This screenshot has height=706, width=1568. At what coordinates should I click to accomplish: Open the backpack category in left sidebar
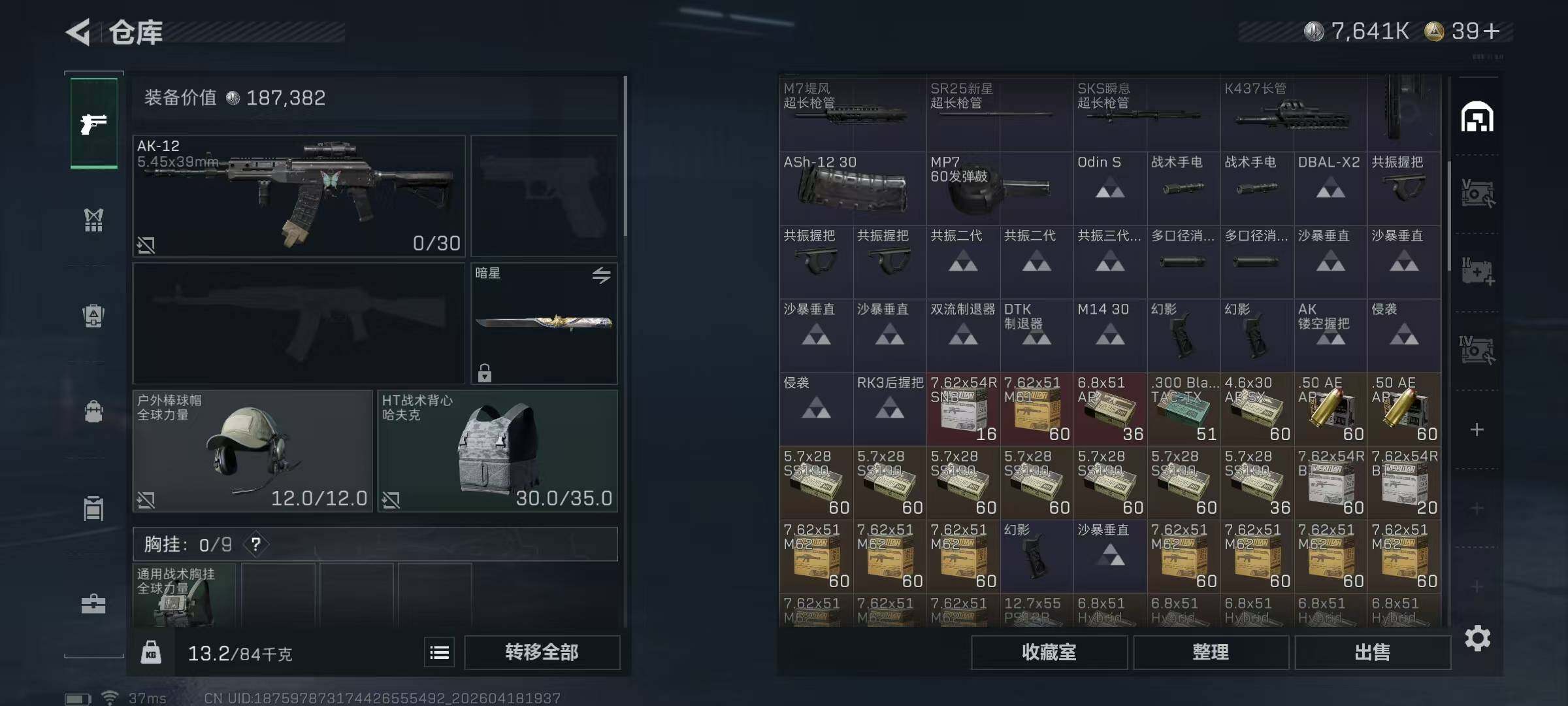[x=93, y=412]
